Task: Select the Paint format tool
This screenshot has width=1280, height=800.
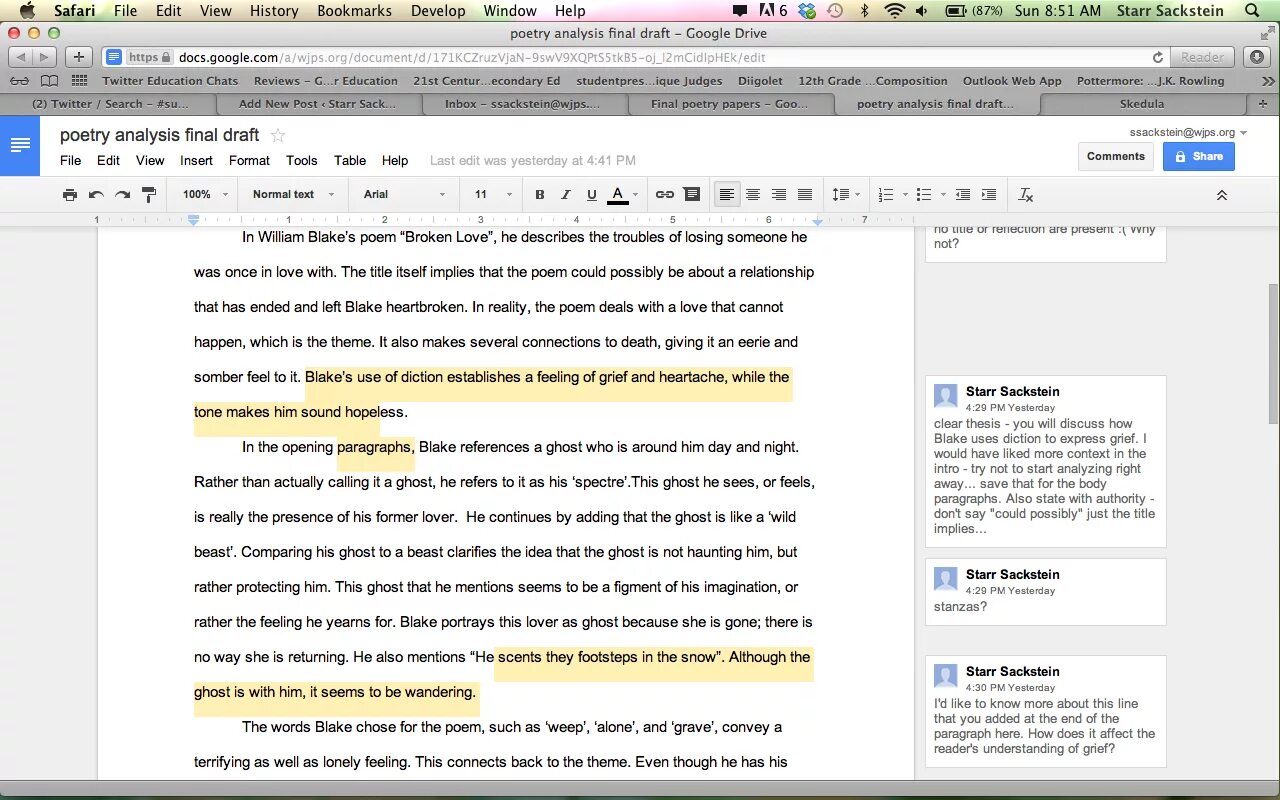Action: [149, 195]
